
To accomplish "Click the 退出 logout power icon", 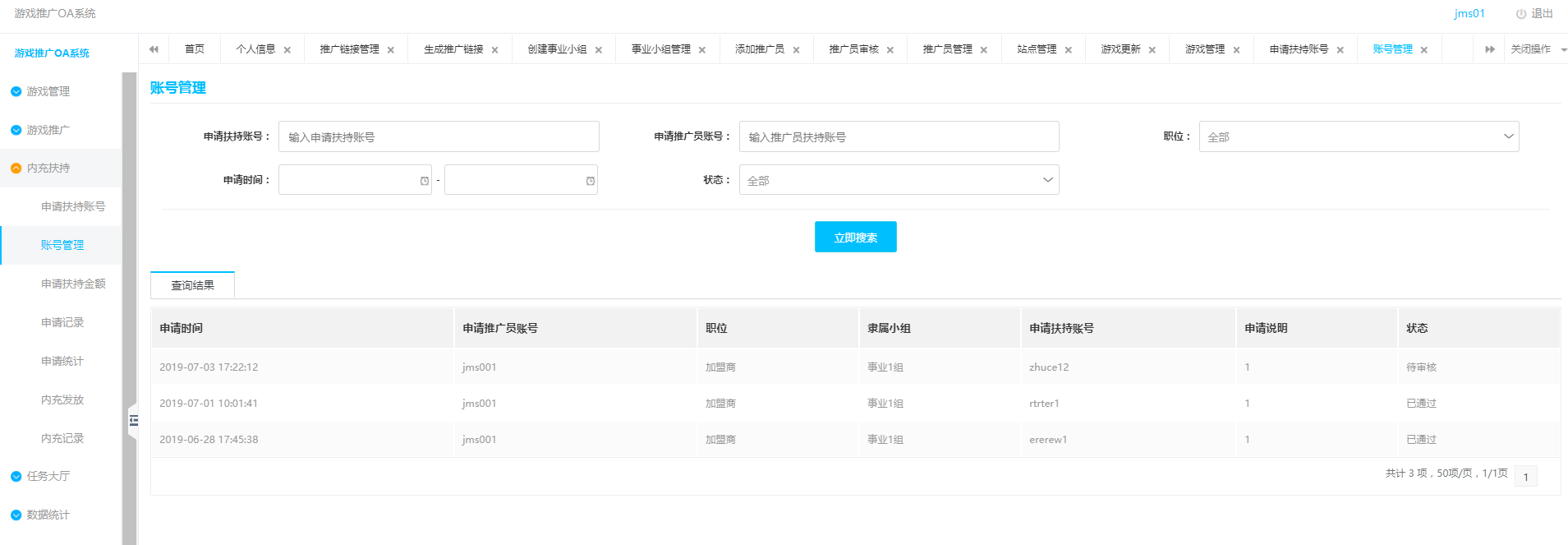I will click(x=1521, y=14).
